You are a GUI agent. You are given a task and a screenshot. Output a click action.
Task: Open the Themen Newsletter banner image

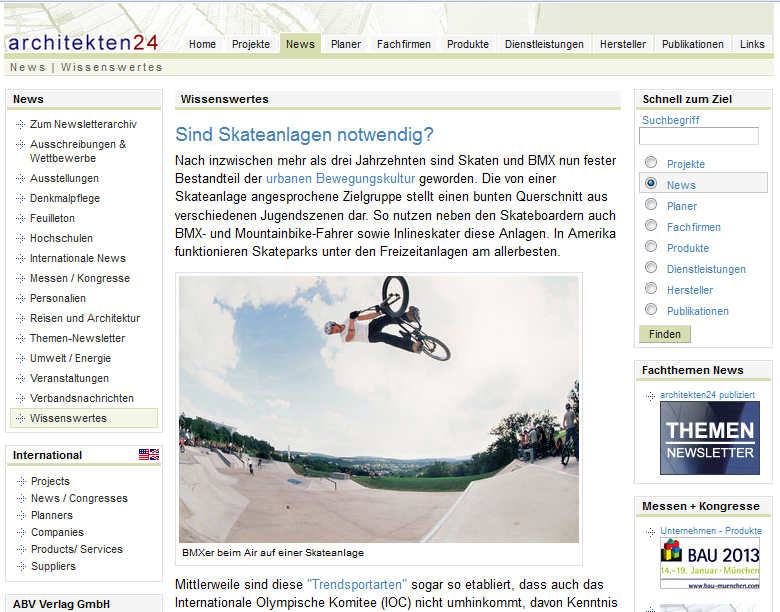pyautogui.click(x=709, y=439)
